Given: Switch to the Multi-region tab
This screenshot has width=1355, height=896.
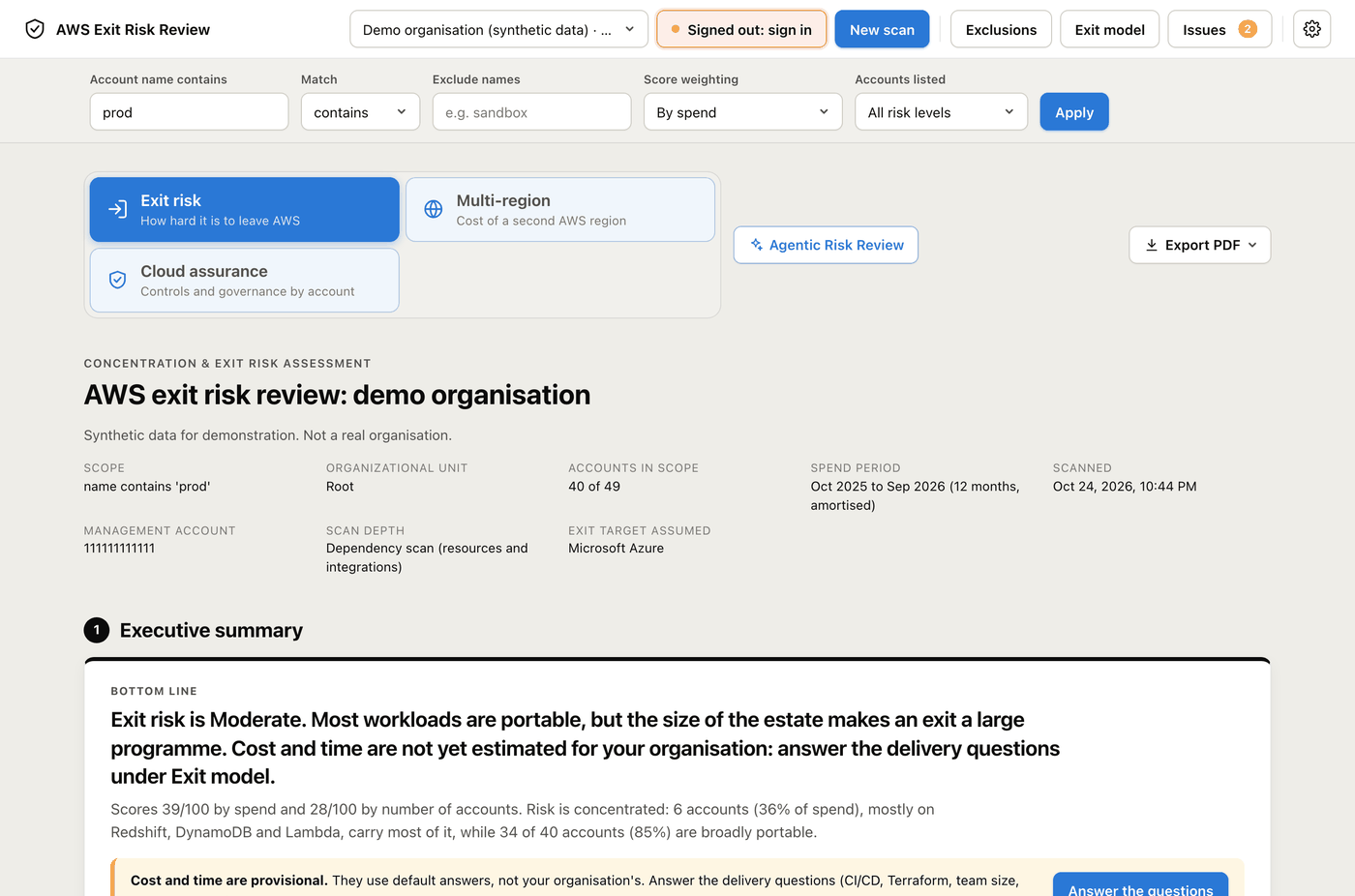Looking at the screenshot, I should coord(560,209).
